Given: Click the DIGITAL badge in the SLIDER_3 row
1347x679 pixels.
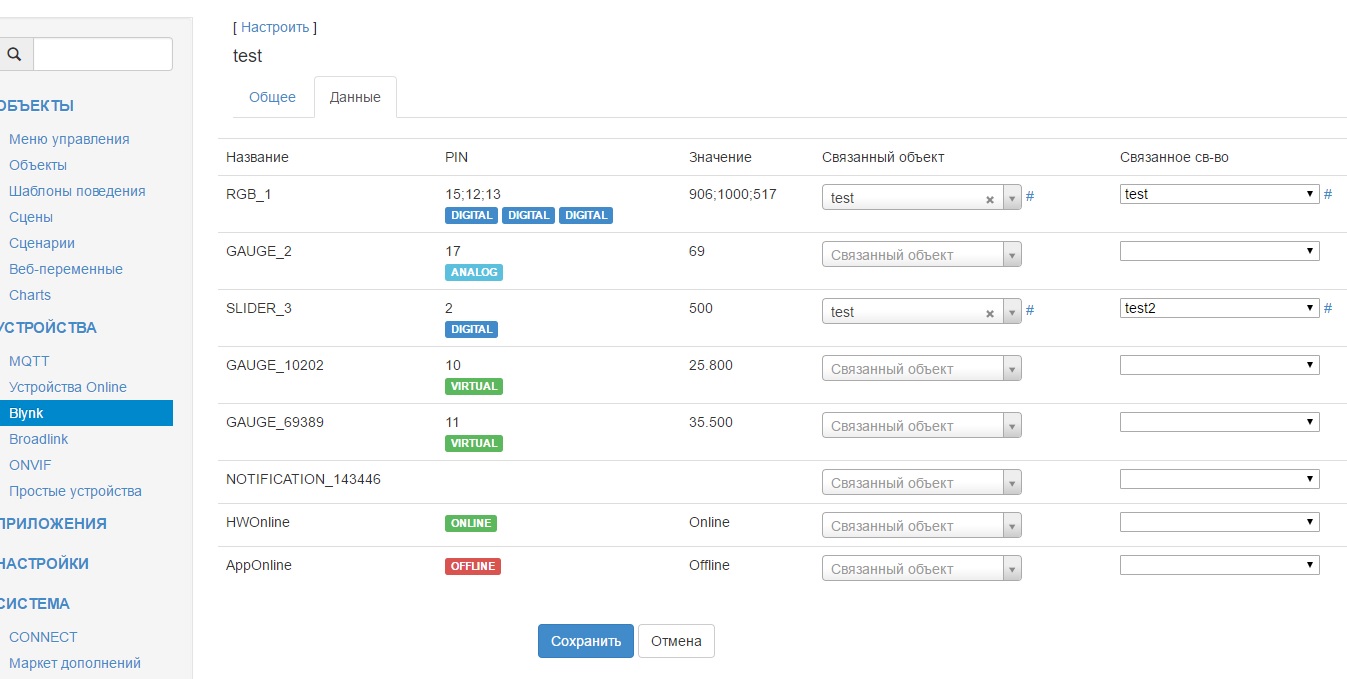Looking at the screenshot, I should 471,329.
